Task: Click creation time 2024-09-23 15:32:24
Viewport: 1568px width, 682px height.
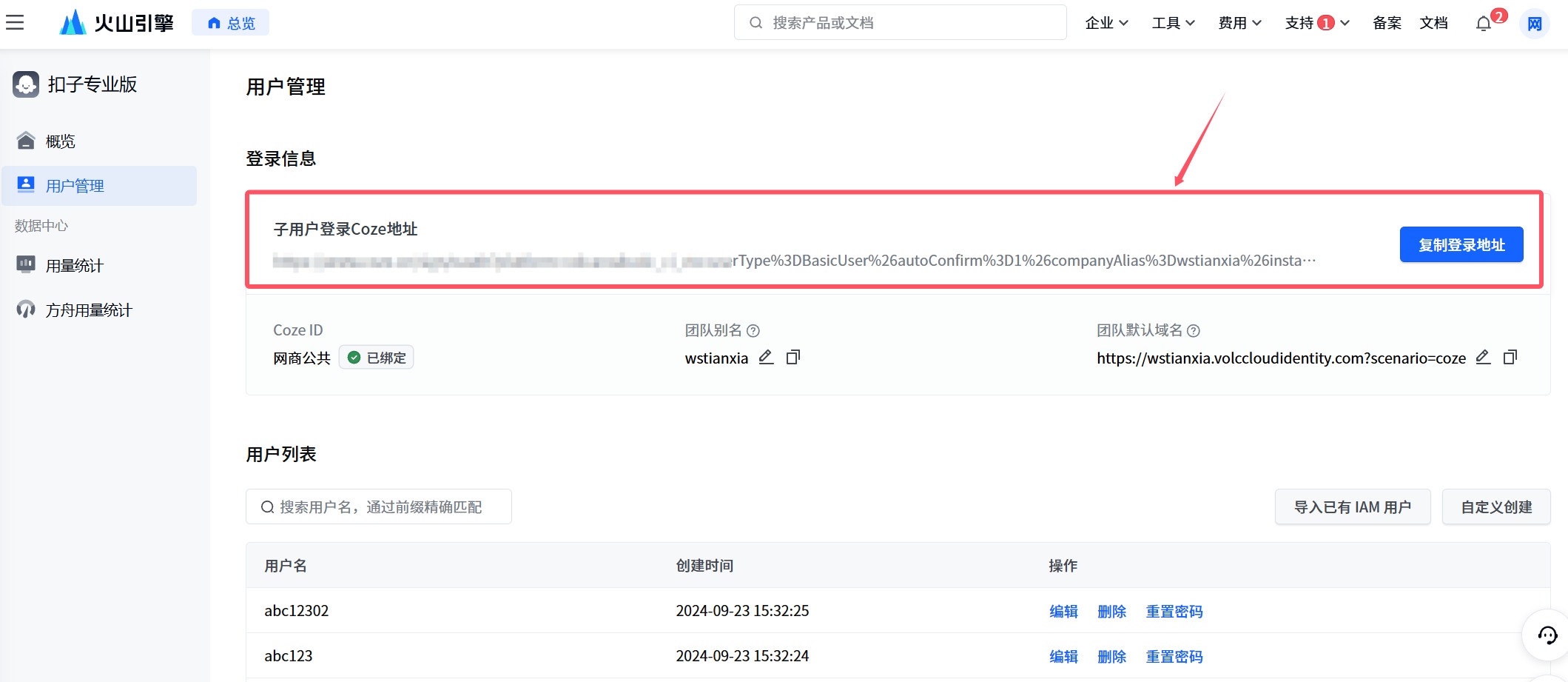Action: pyautogui.click(x=742, y=656)
